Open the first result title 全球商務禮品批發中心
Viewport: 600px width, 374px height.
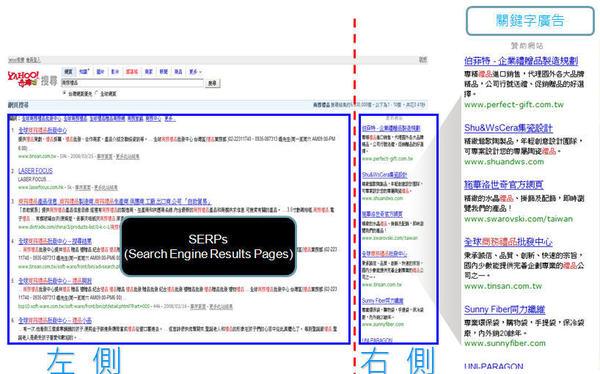click(x=42, y=131)
